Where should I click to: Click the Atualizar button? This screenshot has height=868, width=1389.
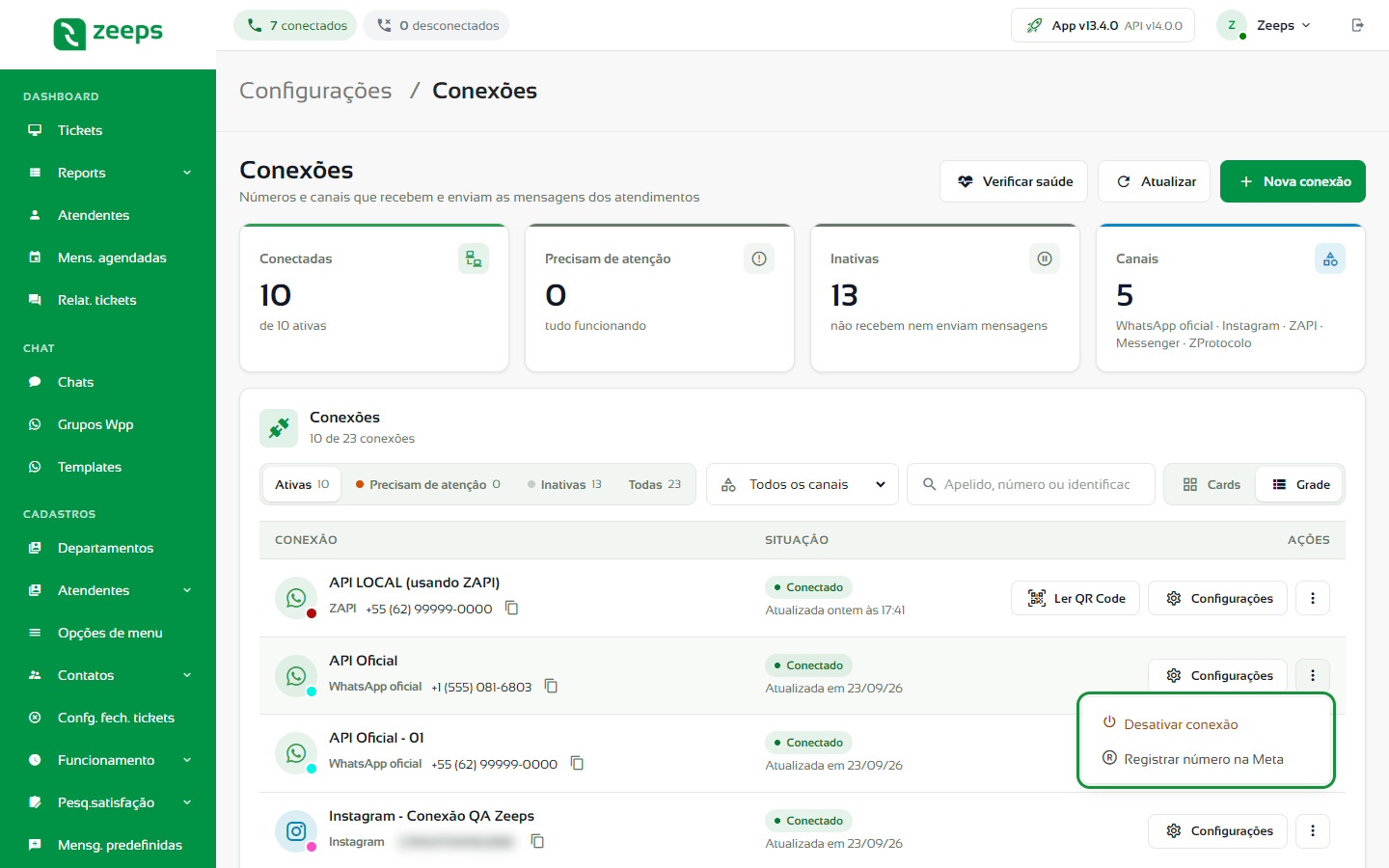click(x=1154, y=181)
